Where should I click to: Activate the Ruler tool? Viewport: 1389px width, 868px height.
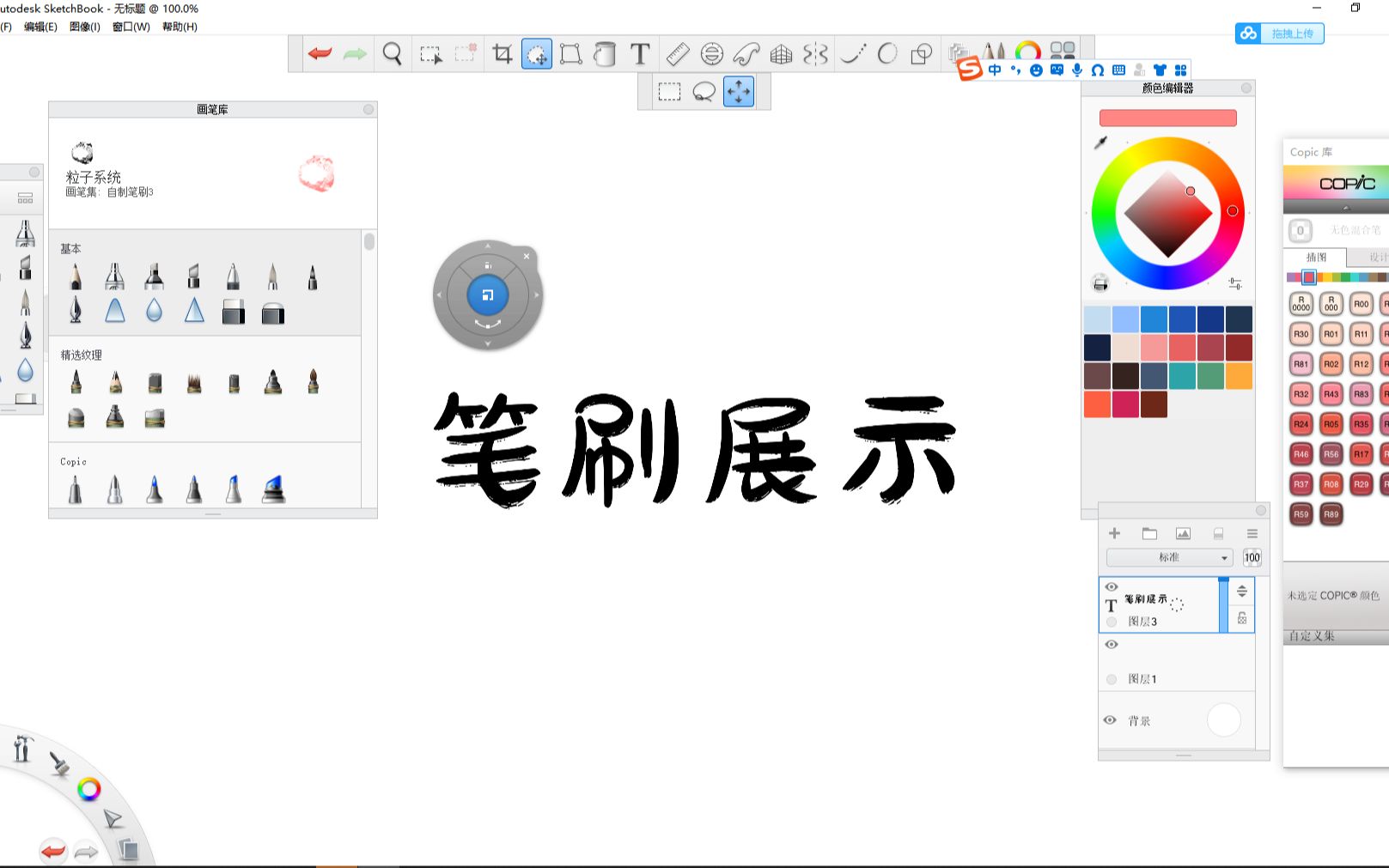point(677,53)
